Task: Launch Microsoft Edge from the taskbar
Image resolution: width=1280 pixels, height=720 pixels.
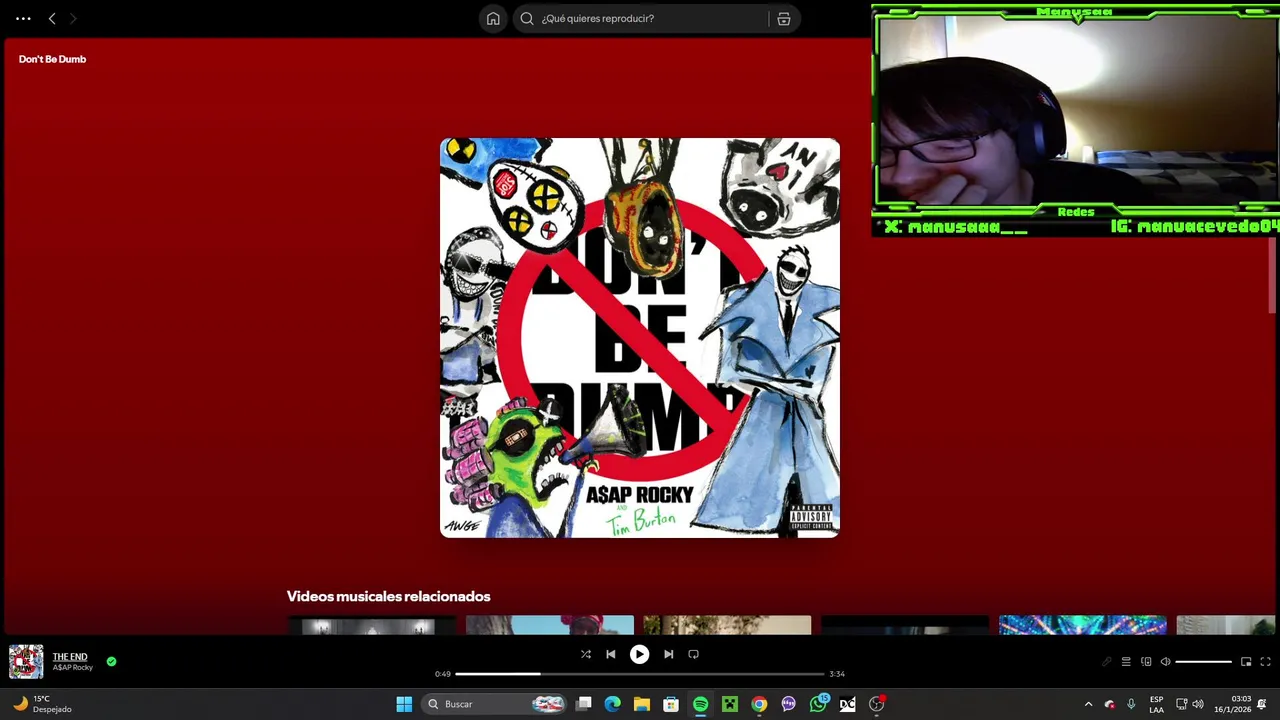Action: pos(613,704)
